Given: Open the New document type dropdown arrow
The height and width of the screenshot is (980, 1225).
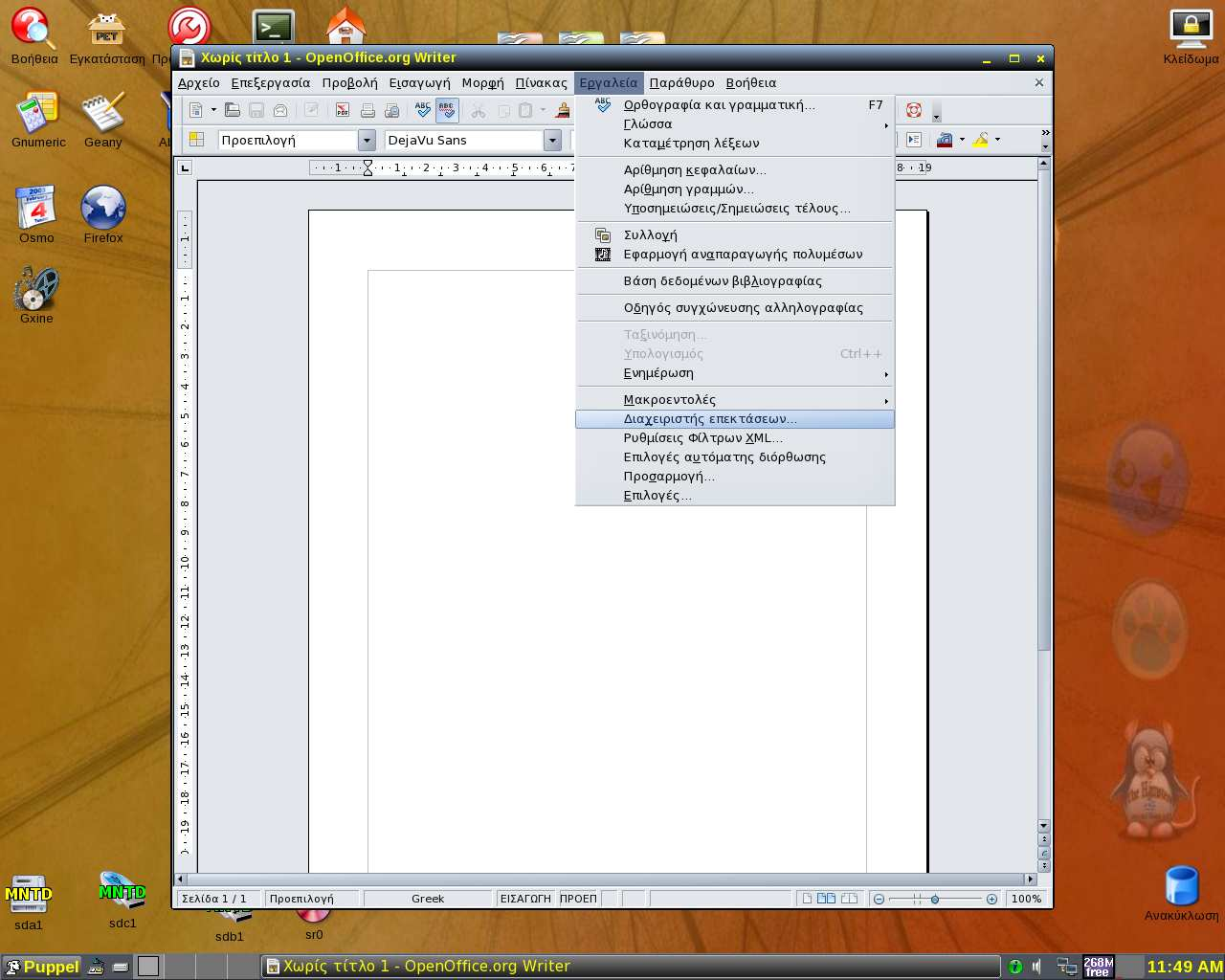Looking at the screenshot, I should coord(213,111).
